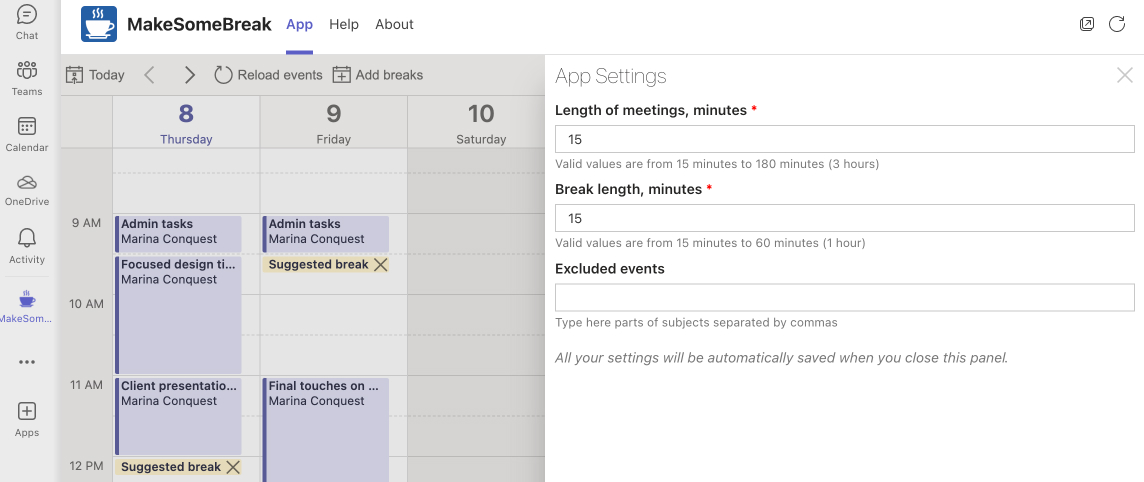
Task: Switch to the Help tab
Action: tap(344, 24)
